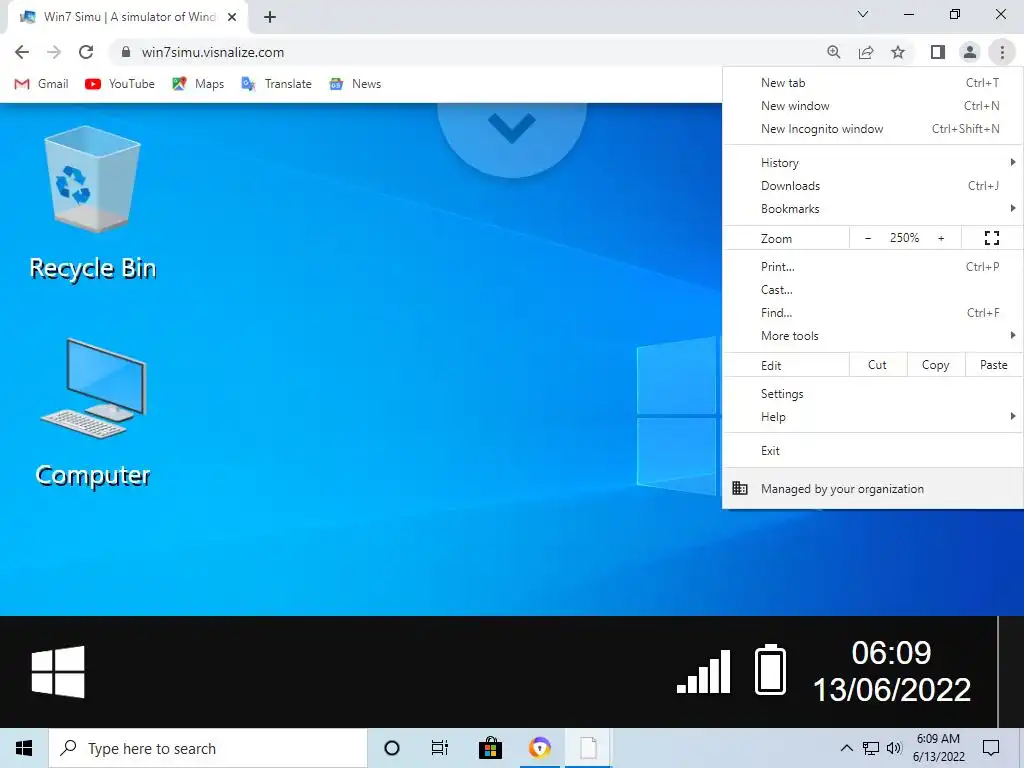1024x768 pixels.
Task: Click the simulator battery icon
Action: [771, 669]
